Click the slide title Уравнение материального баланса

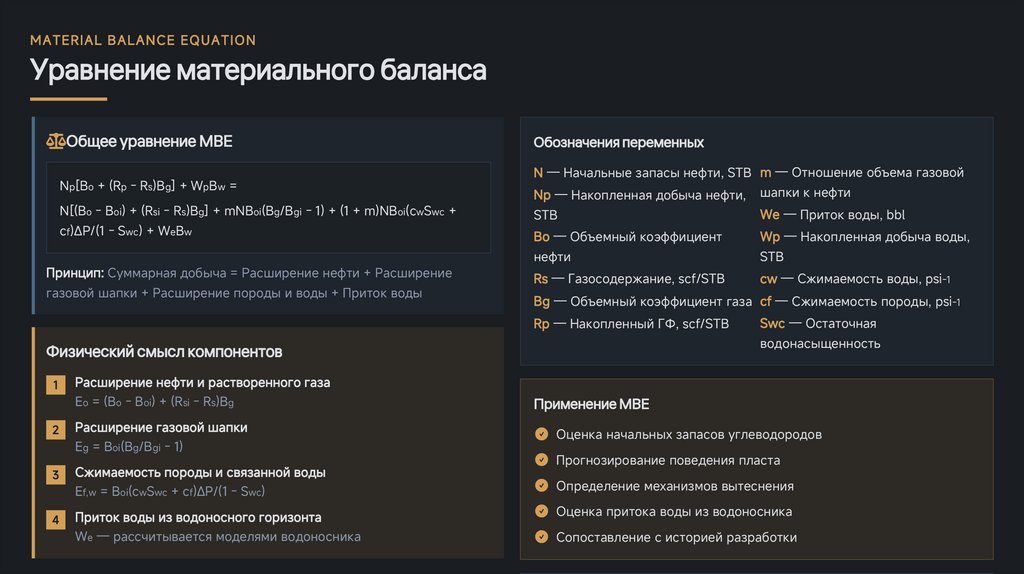(x=258, y=71)
